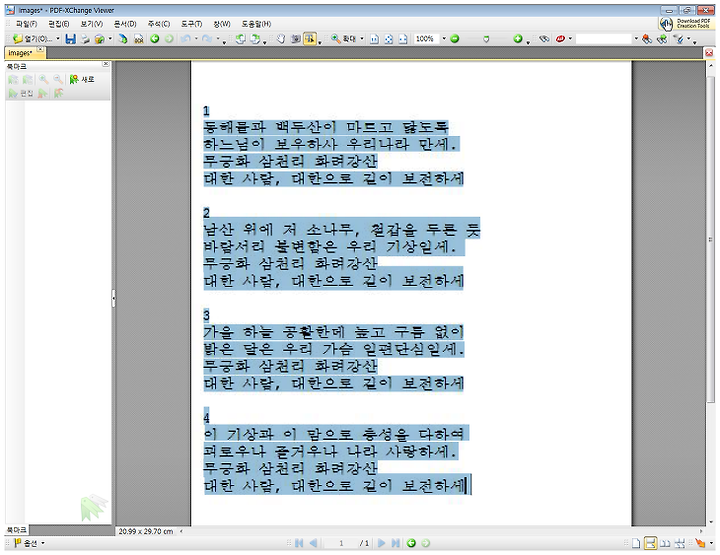
Task: Expand the open-file dropdown arrow
Action: [58, 39]
